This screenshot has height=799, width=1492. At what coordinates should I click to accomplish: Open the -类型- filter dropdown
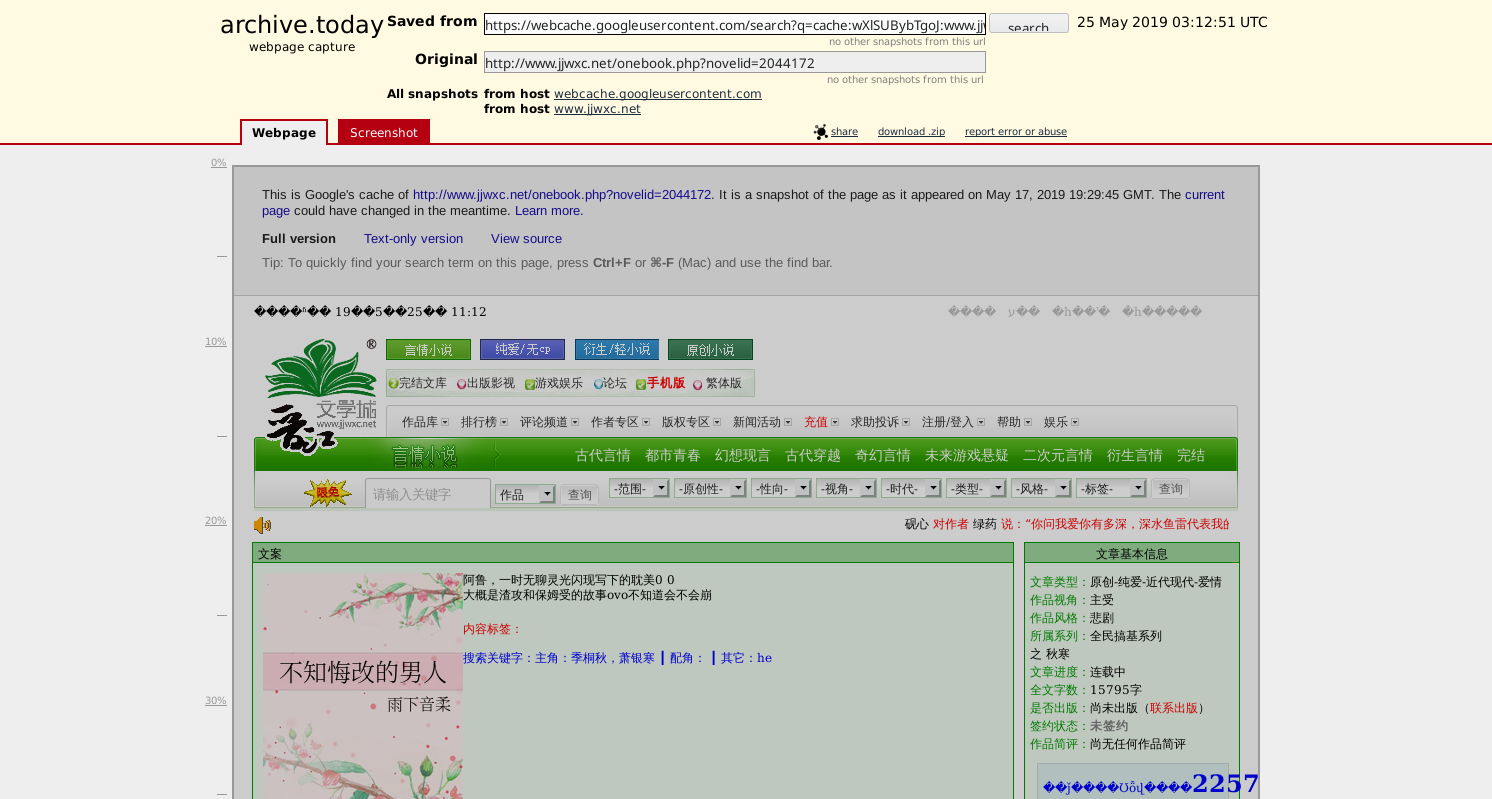(x=975, y=489)
